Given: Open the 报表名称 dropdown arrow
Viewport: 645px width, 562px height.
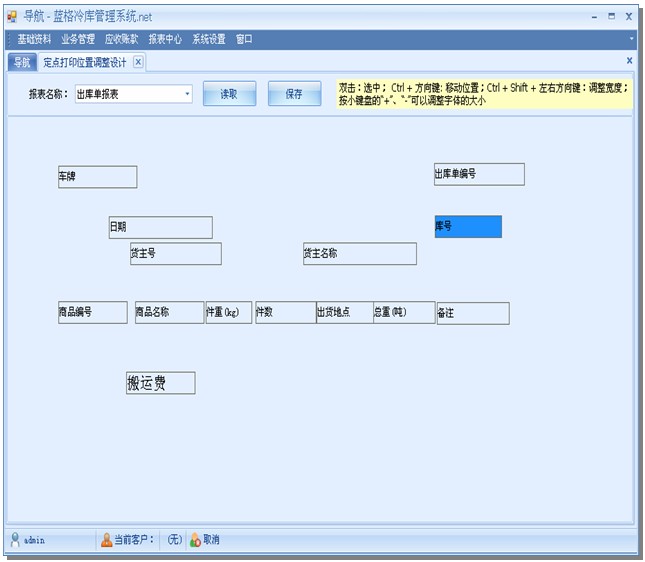Looking at the screenshot, I should click(x=187, y=94).
